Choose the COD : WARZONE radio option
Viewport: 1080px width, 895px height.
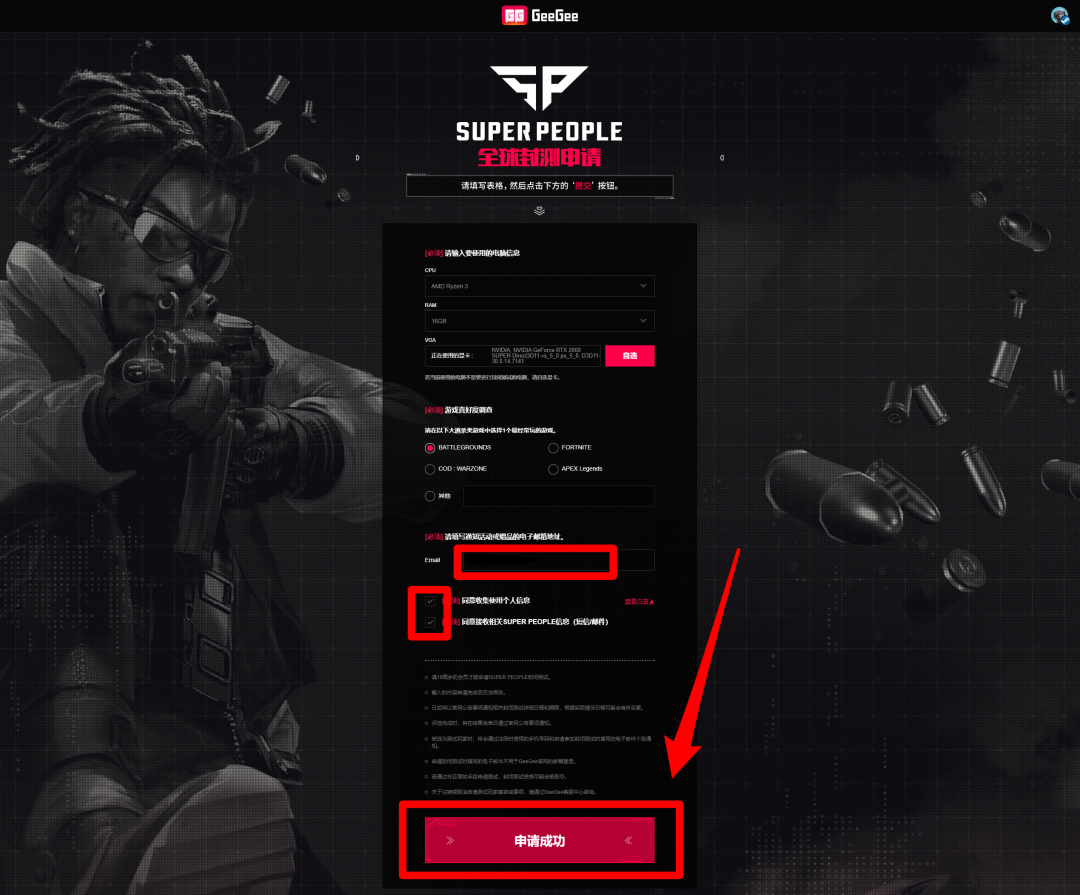click(x=430, y=469)
